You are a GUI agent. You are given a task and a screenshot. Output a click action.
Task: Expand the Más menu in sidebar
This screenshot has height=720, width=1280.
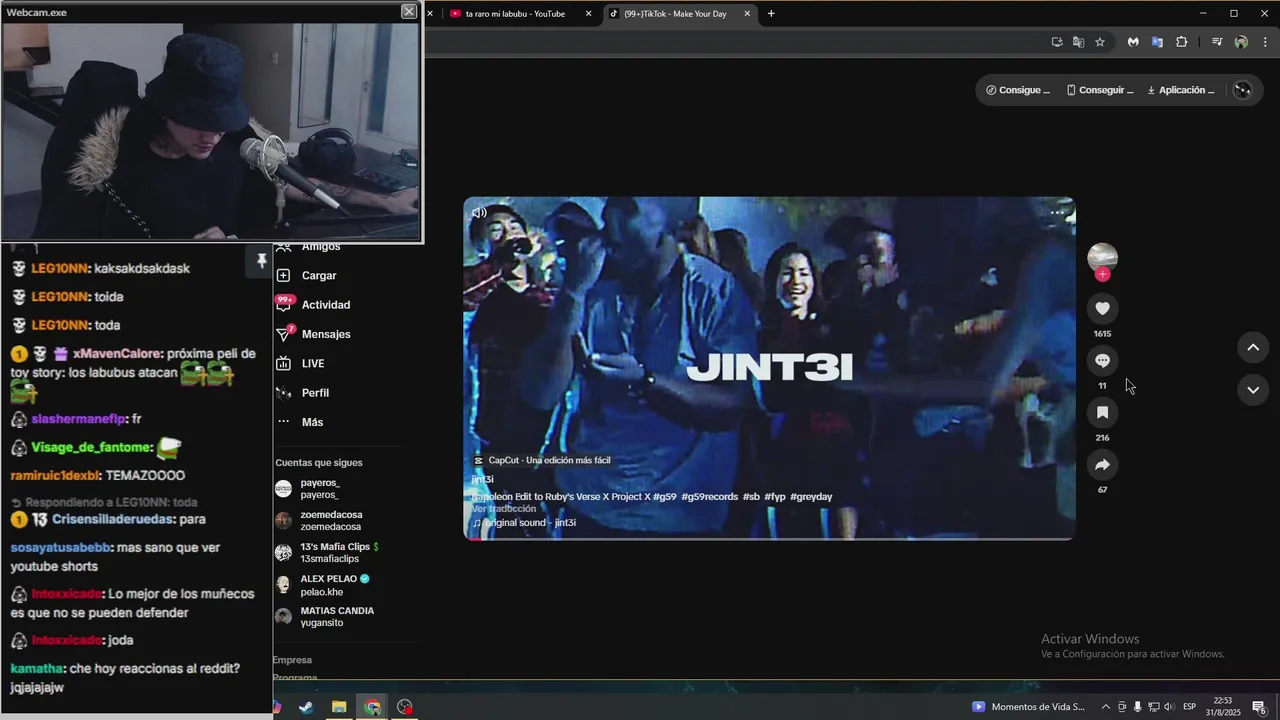[300, 422]
